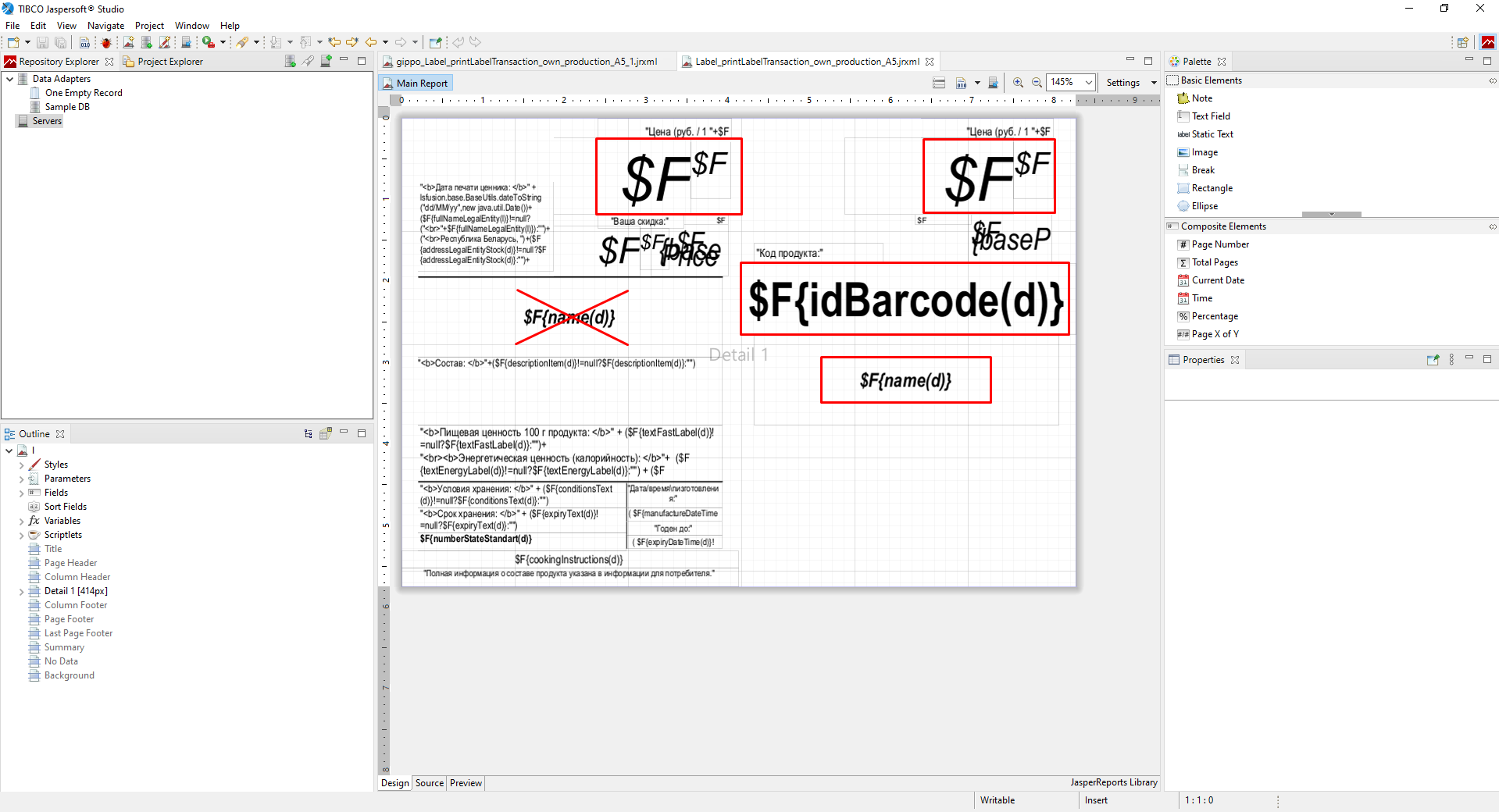Select the $F{idBarcode(d)} field on canvas
Image resolution: width=1499 pixels, height=812 pixels.
pos(905,300)
